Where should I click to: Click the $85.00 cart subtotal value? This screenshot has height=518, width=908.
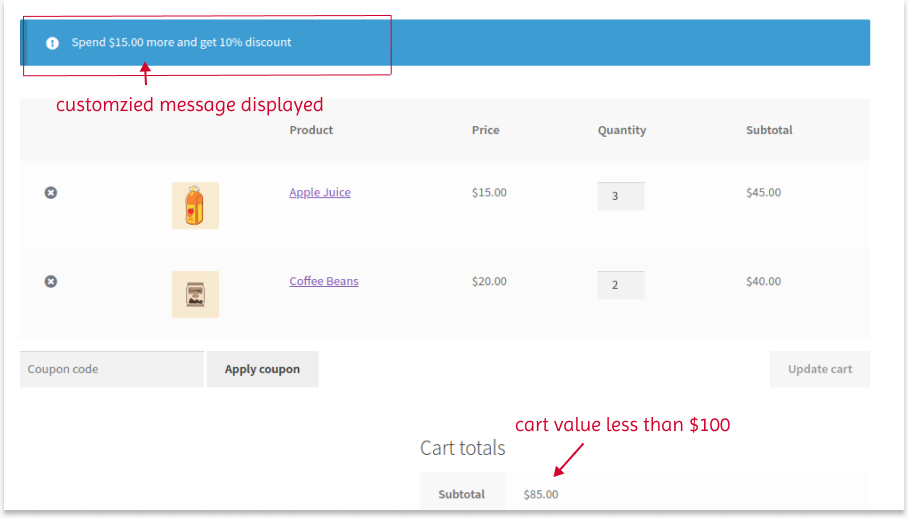[541, 494]
